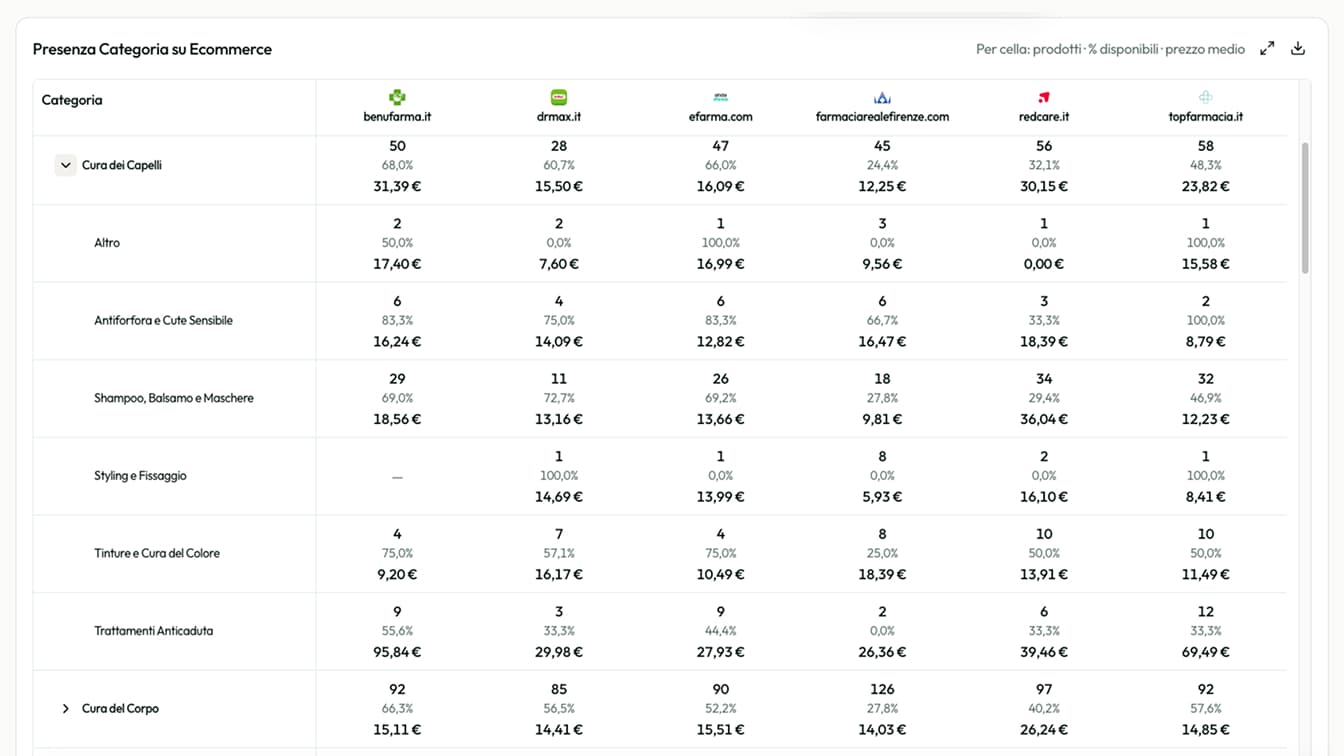Click the 23,82 € price cell

click(x=1205, y=187)
